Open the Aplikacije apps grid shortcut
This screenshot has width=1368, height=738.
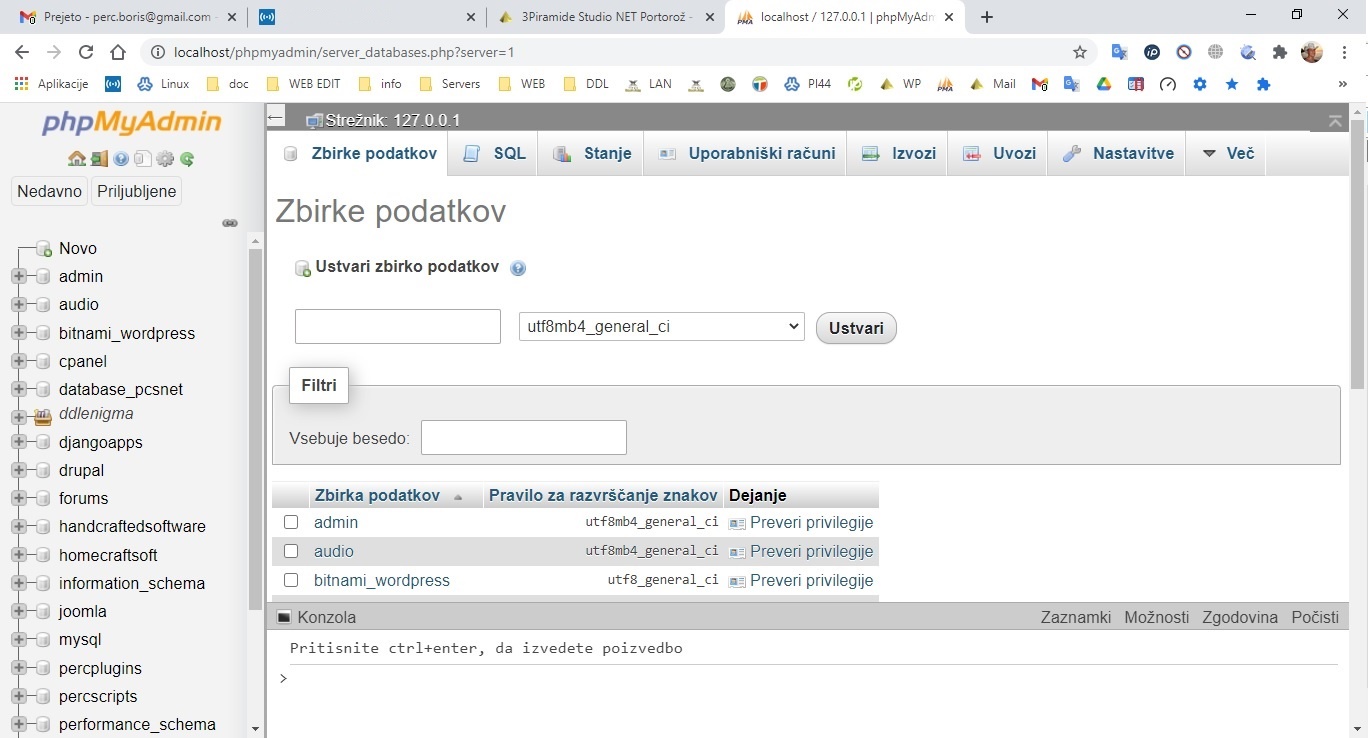(52, 84)
